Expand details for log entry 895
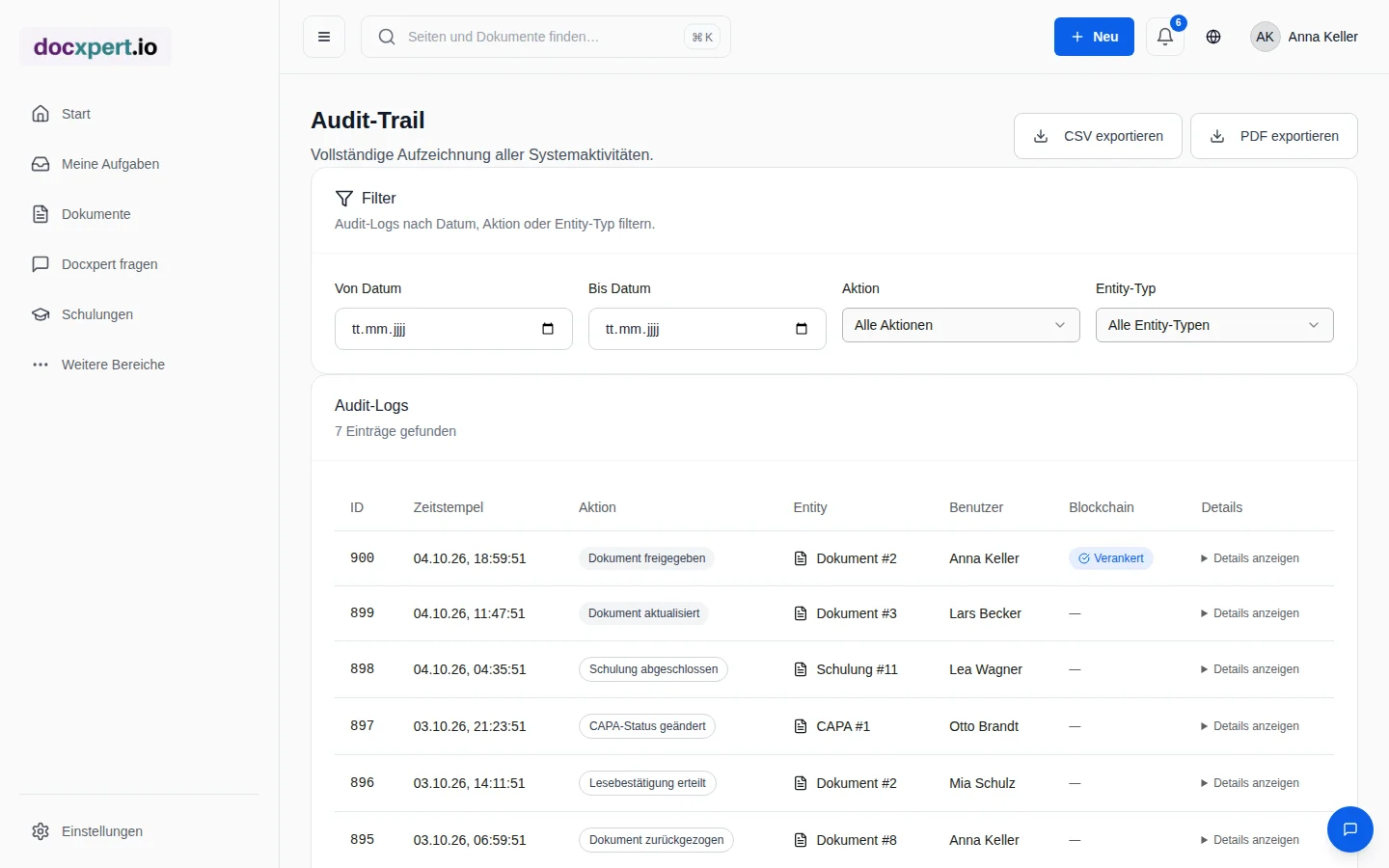This screenshot has width=1389, height=868. (x=1250, y=840)
